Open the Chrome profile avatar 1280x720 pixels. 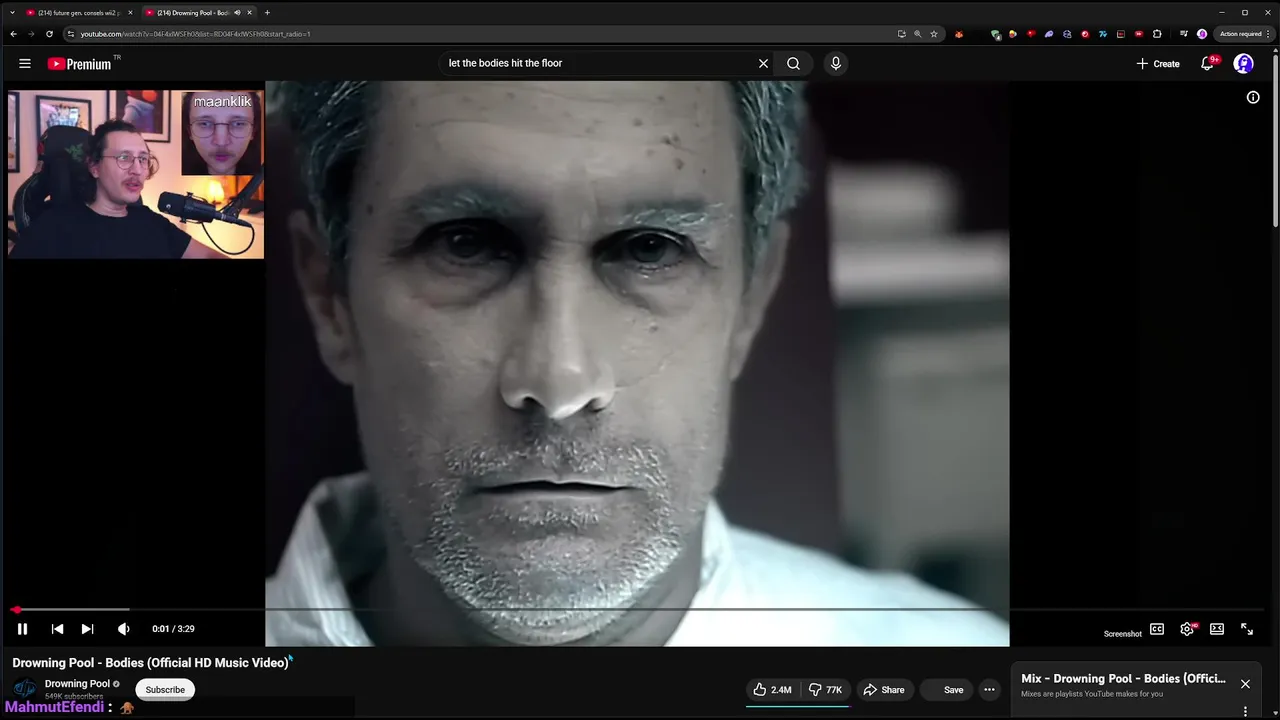click(x=1202, y=34)
